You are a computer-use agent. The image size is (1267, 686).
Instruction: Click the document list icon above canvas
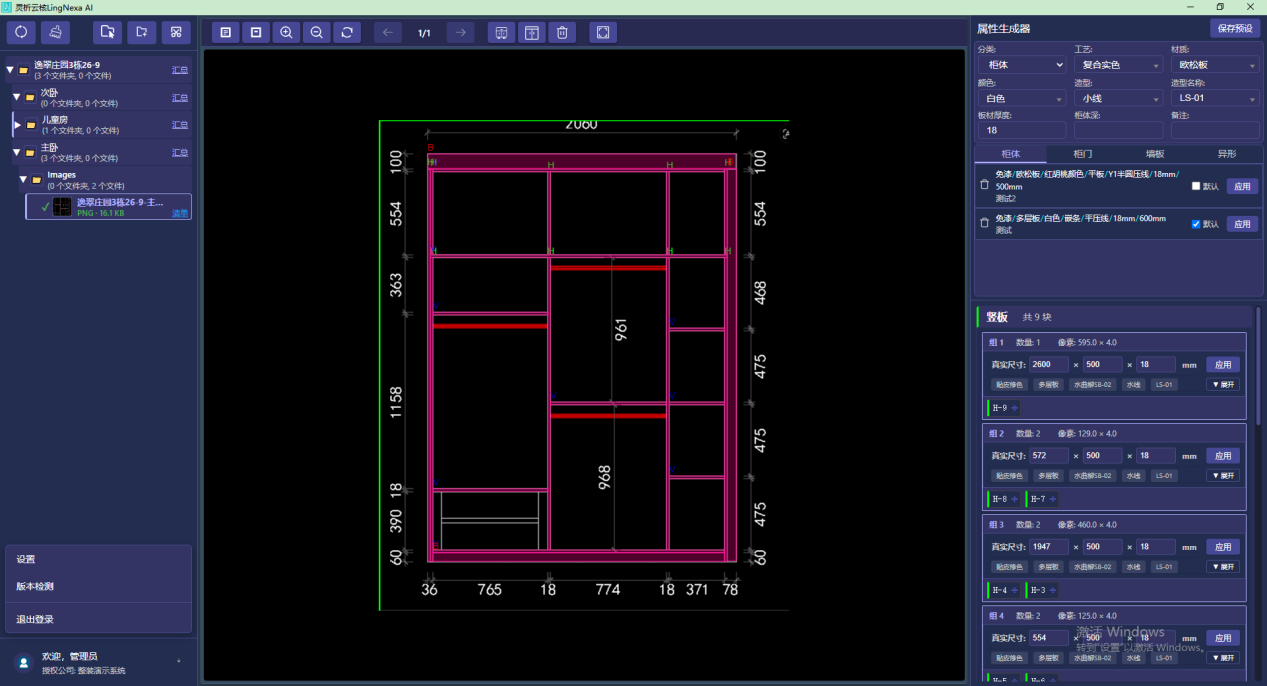[x=226, y=33]
